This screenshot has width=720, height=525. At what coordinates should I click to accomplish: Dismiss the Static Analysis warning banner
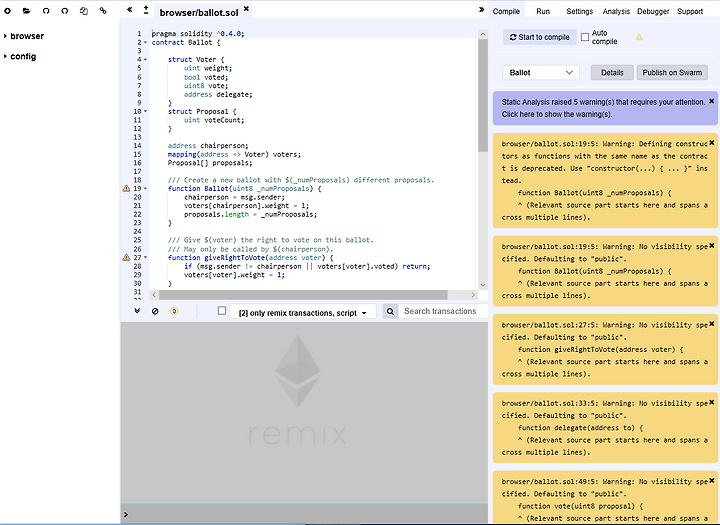click(712, 101)
